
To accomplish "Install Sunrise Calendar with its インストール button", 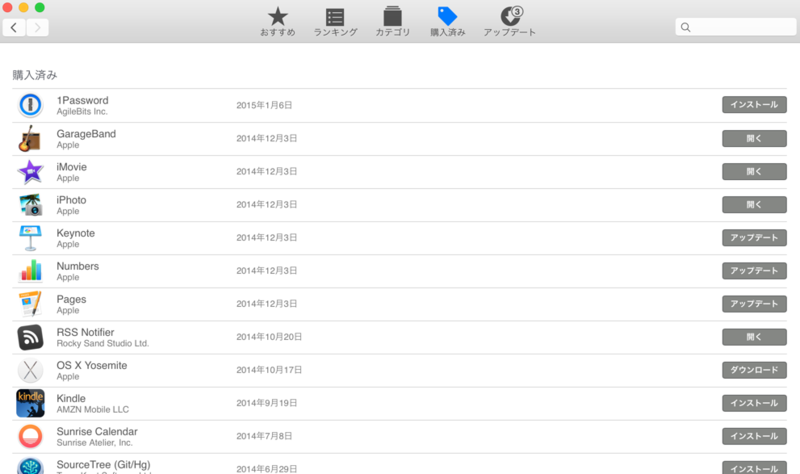I will coord(754,436).
